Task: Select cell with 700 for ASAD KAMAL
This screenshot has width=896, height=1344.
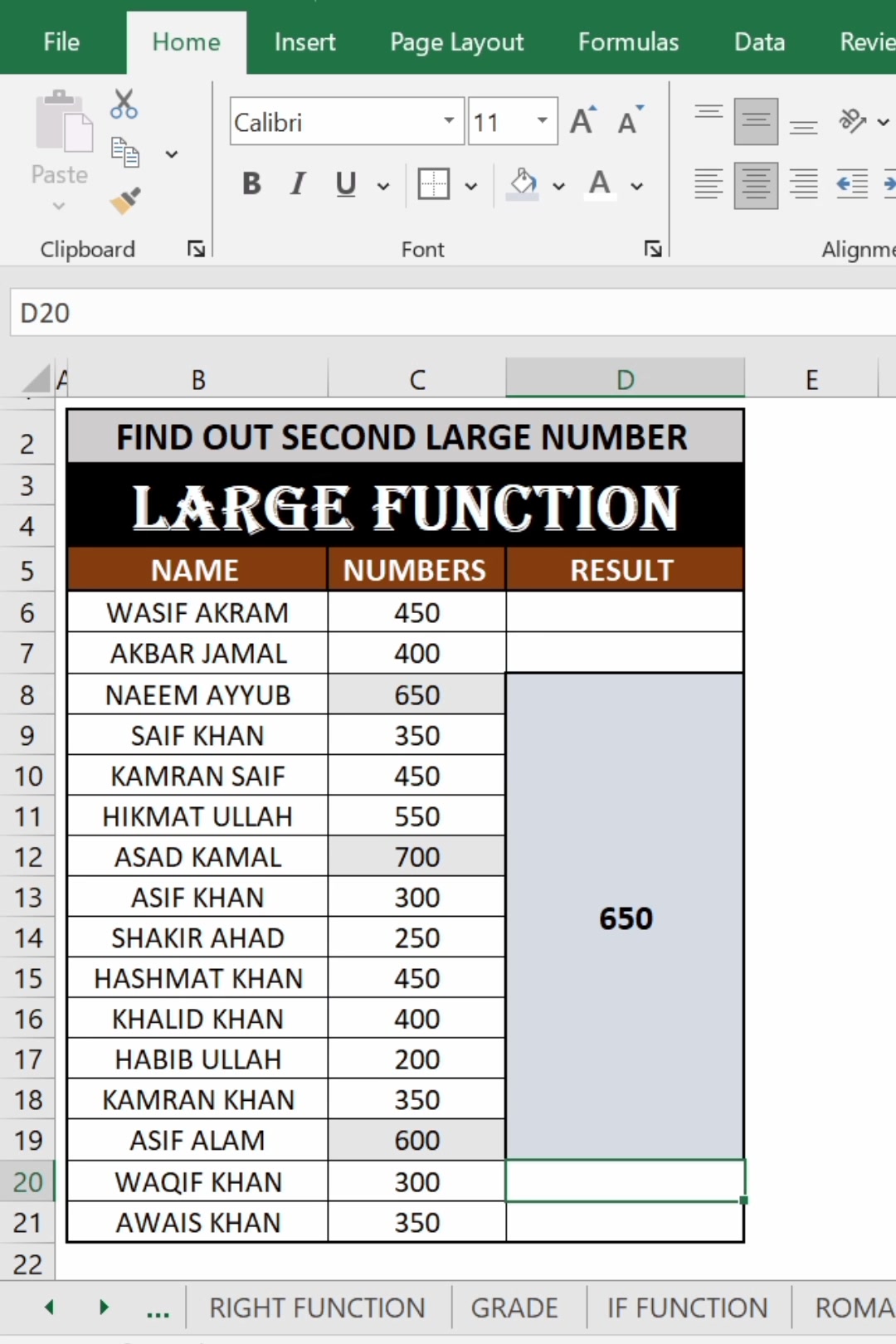Action: click(x=417, y=856)
